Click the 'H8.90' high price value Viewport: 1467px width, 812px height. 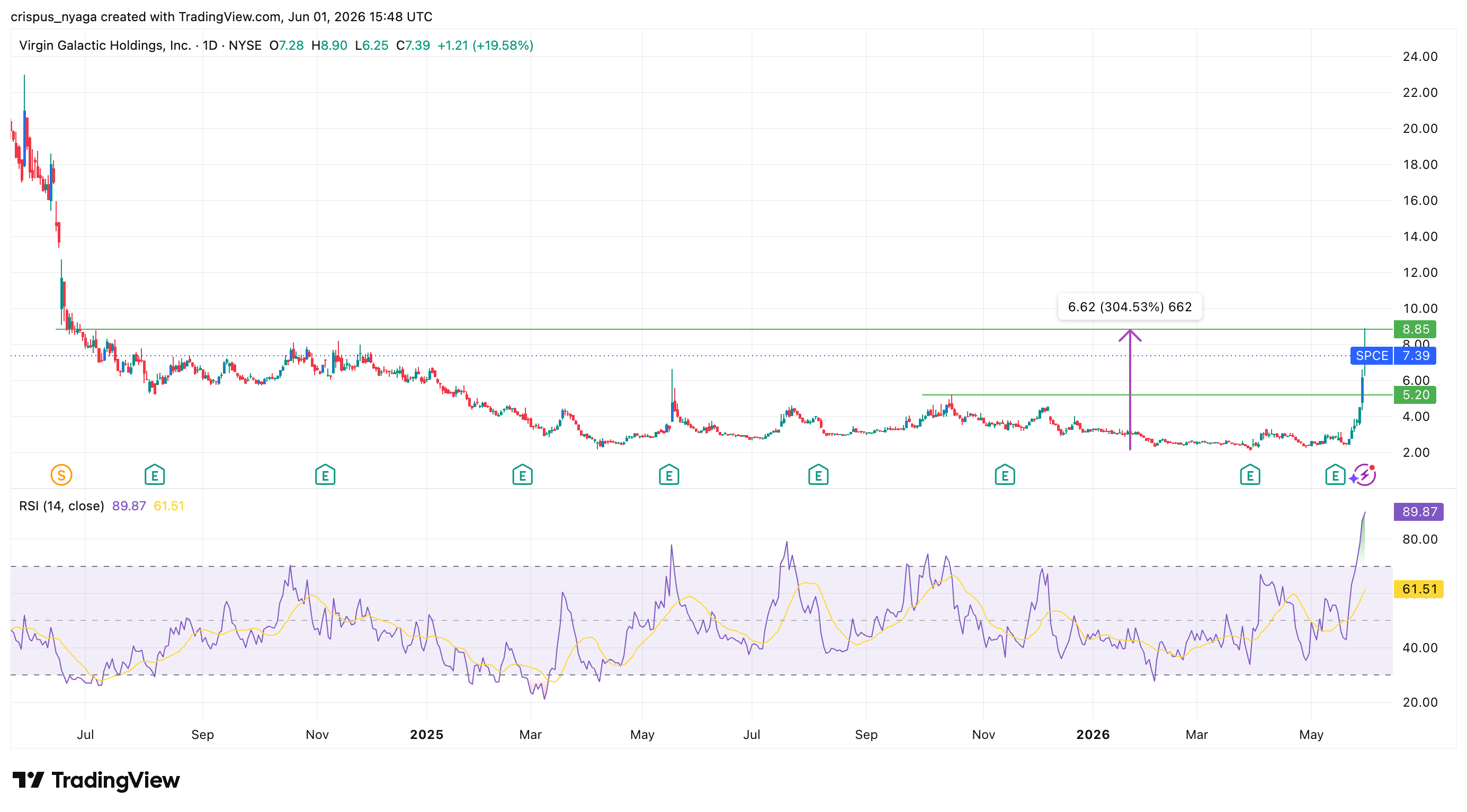pos(329,46)
